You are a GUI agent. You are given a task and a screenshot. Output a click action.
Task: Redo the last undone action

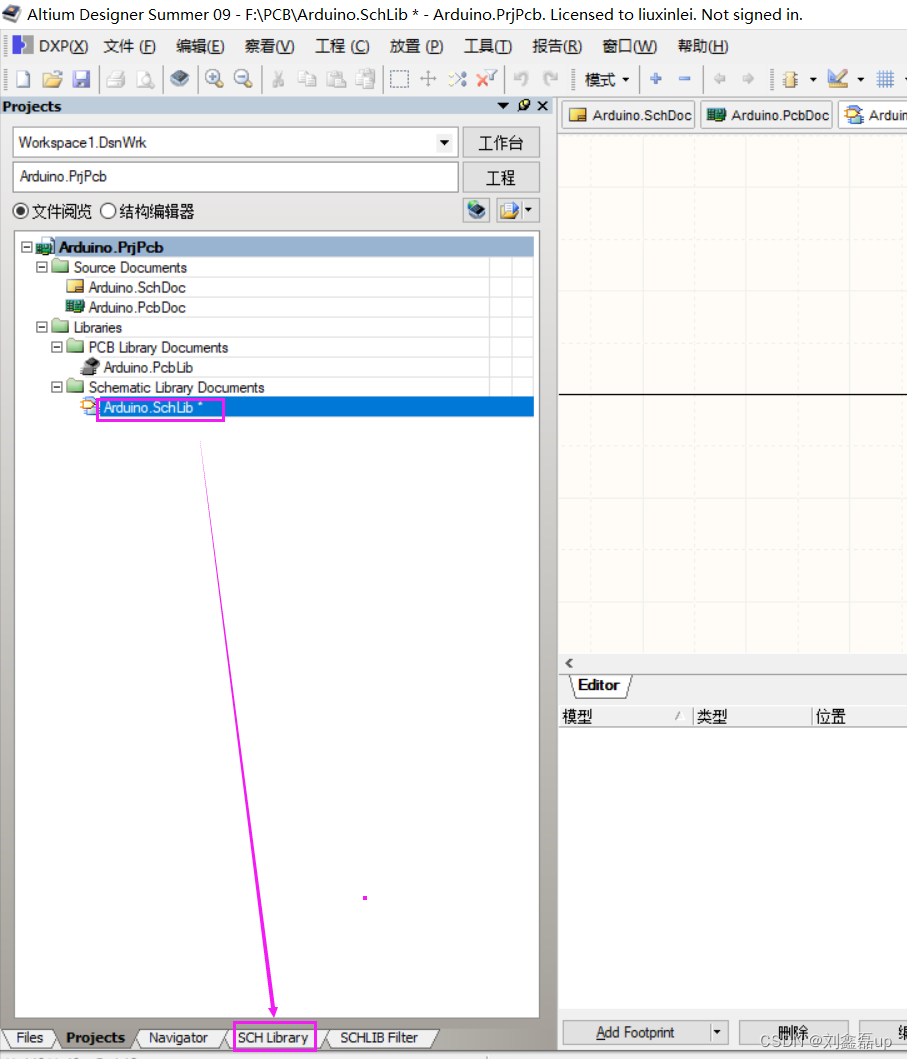550,79
